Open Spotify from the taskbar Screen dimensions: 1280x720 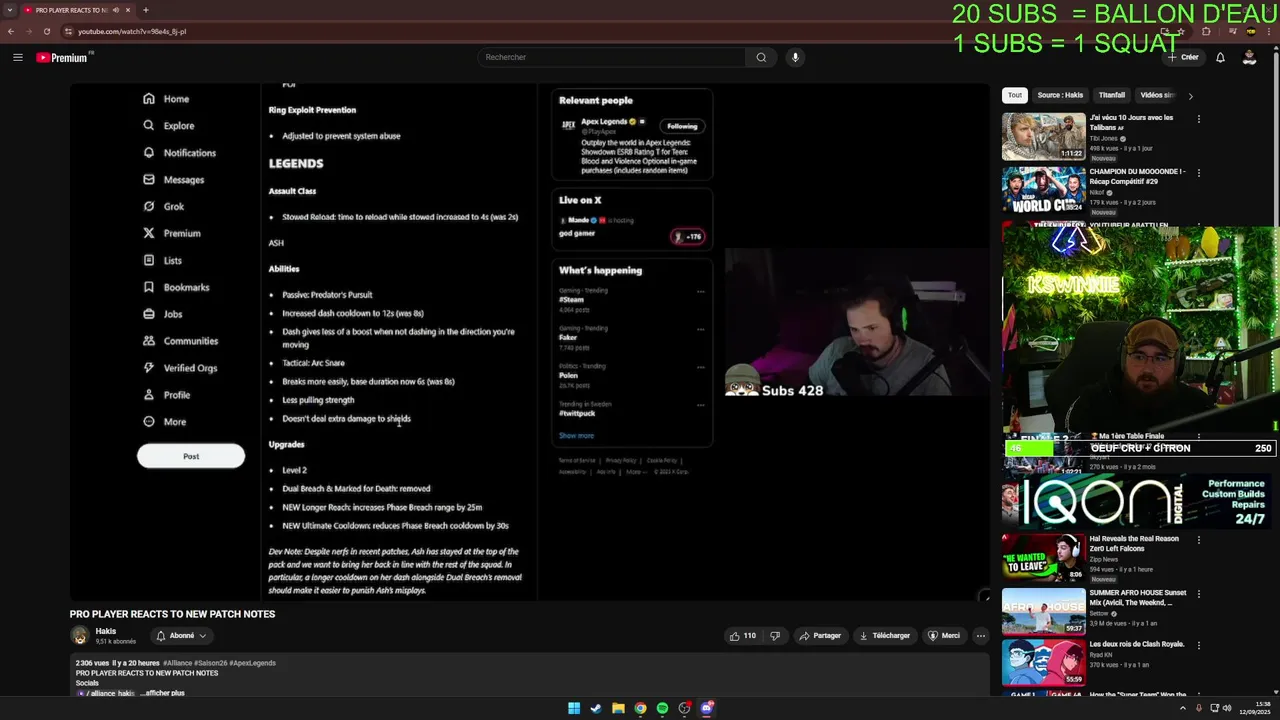click(662, 708)
